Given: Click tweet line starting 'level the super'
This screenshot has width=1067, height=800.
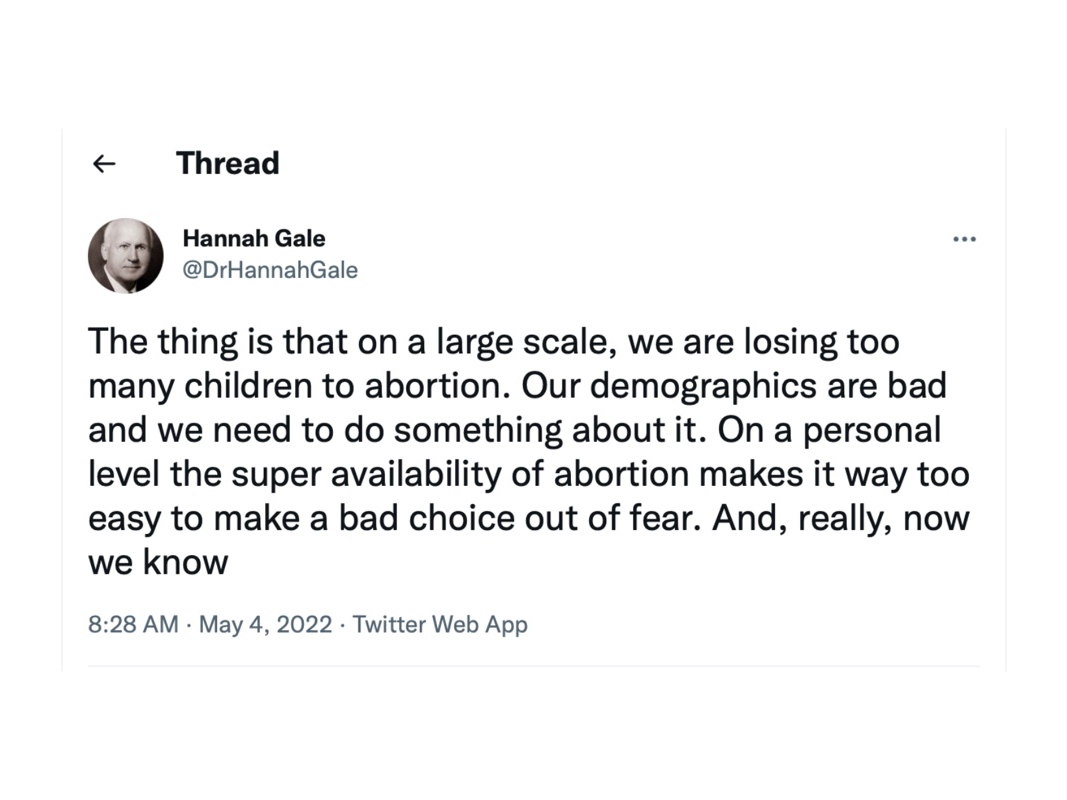Looking at the screenshot, I should [x=528, y=474].
